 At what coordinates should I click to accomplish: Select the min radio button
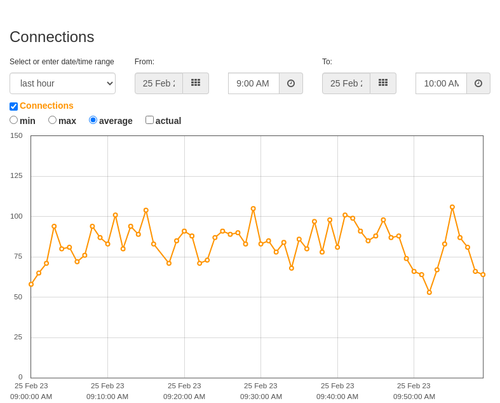pos(13,120)
